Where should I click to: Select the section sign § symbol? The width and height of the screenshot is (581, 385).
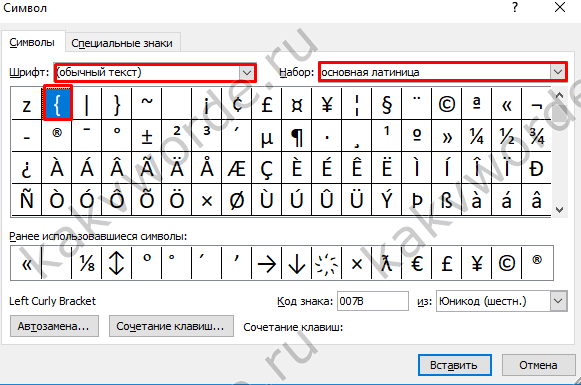point(387,104)
